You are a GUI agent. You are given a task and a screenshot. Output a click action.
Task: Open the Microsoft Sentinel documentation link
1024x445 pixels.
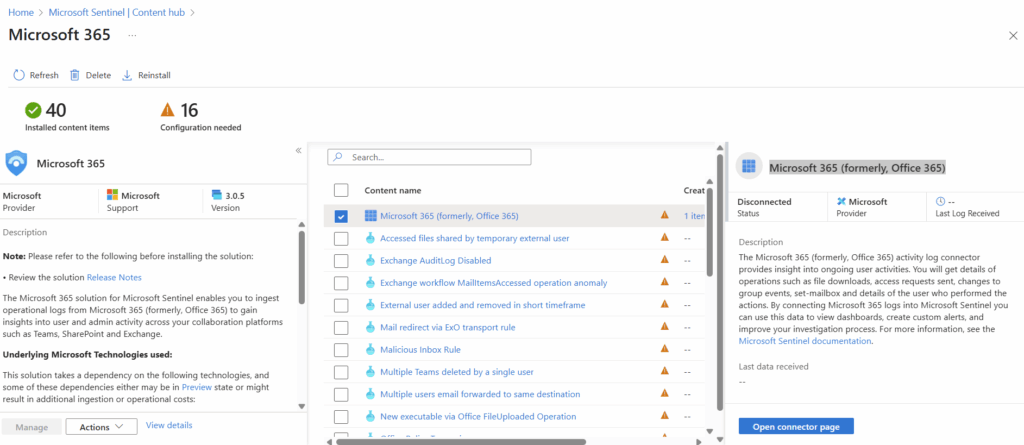[805, 340]
